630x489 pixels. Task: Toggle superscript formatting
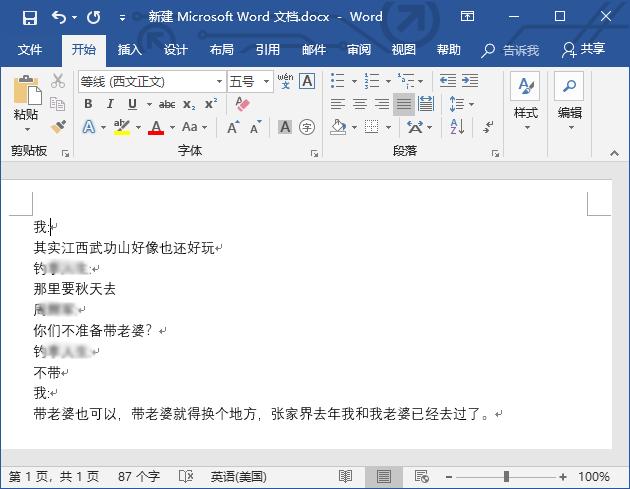point(211,104)
